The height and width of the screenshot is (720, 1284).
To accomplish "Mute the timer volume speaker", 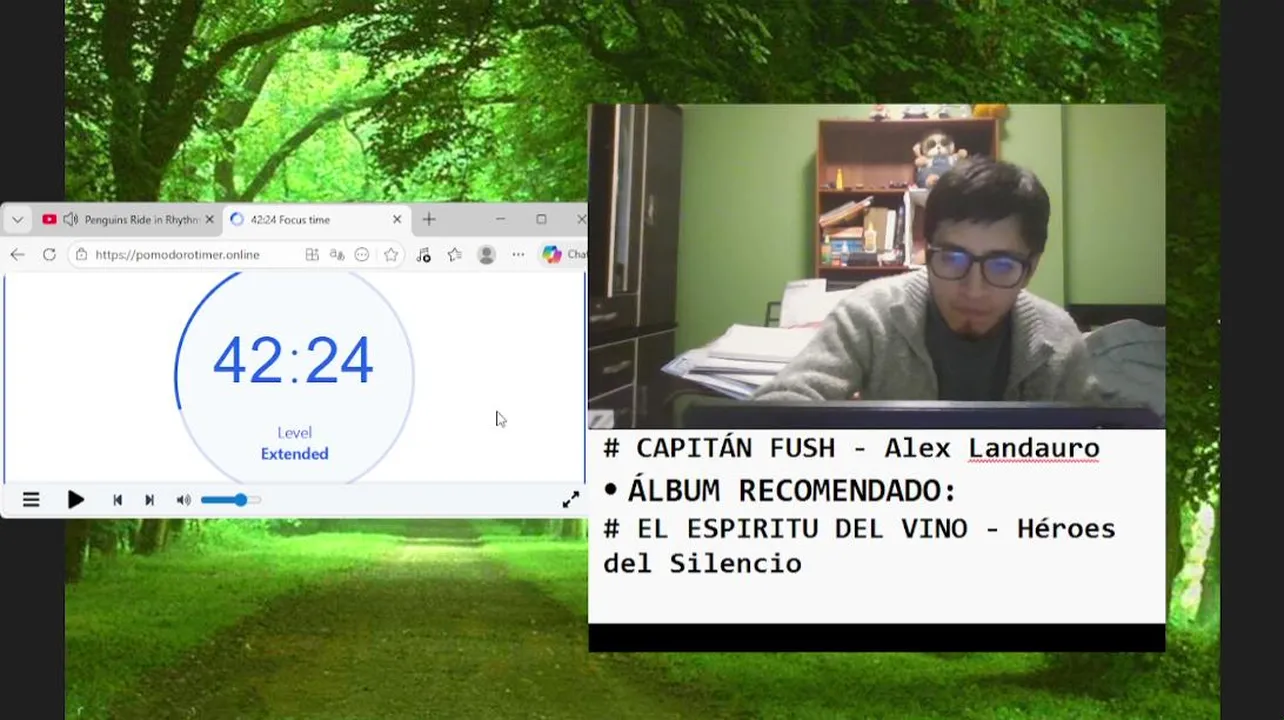I will coord(183,500).
